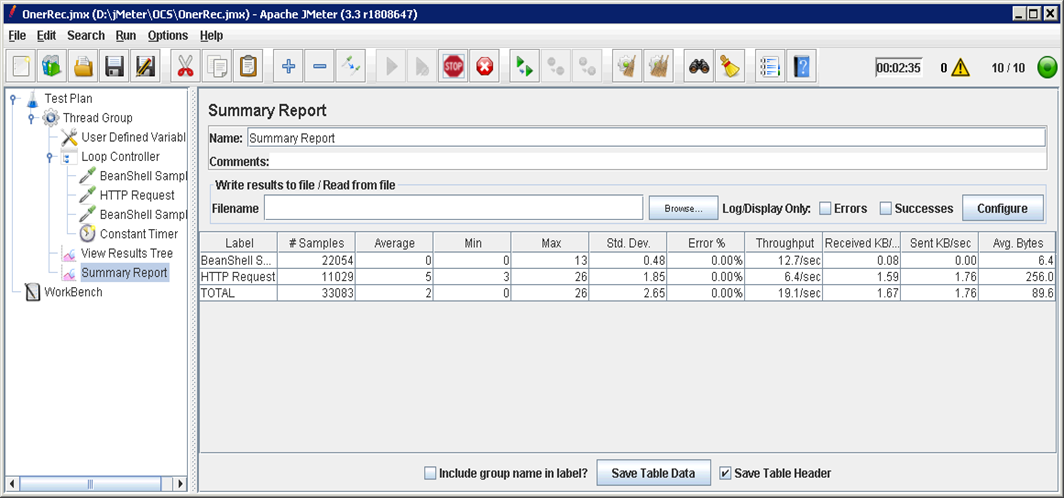The image size is (1064, 500).
Task: Click the Help question mark icon
Action: 801,67
